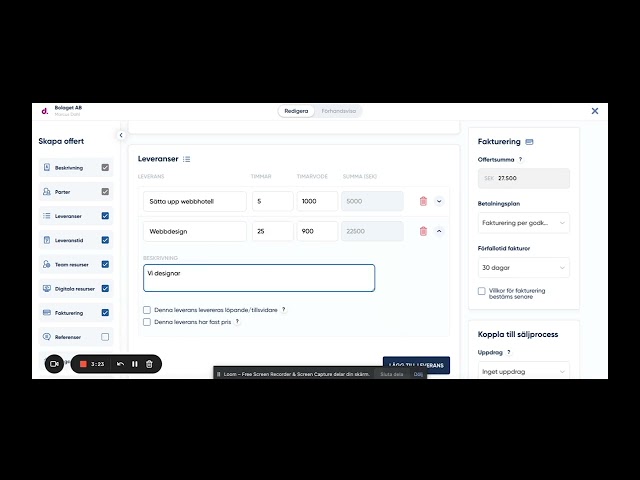Check Denna leverans har fast pris
This screenshot has height=480, width=640.
(147, 322)
